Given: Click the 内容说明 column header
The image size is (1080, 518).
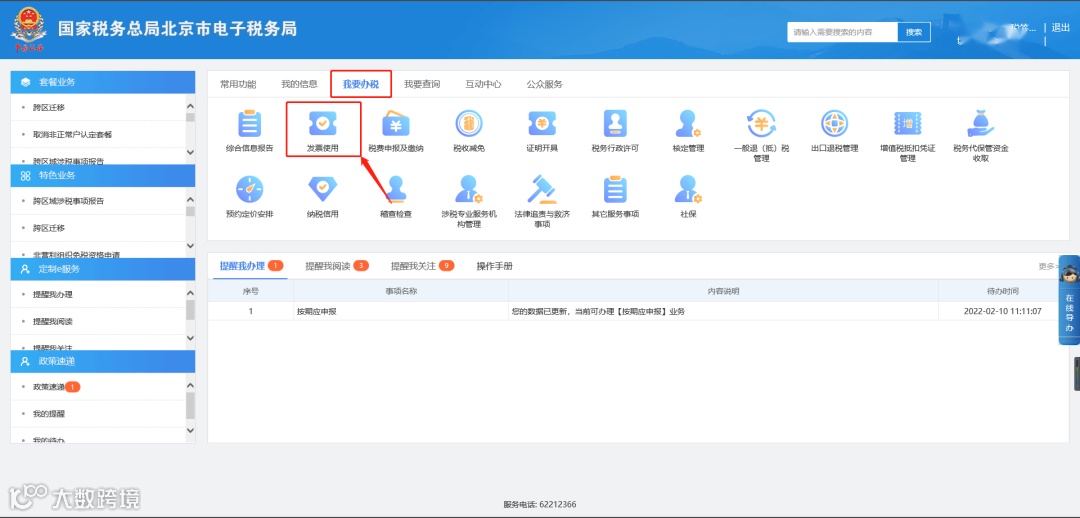Looking at the screenshot, I should [x=723, y=291].
